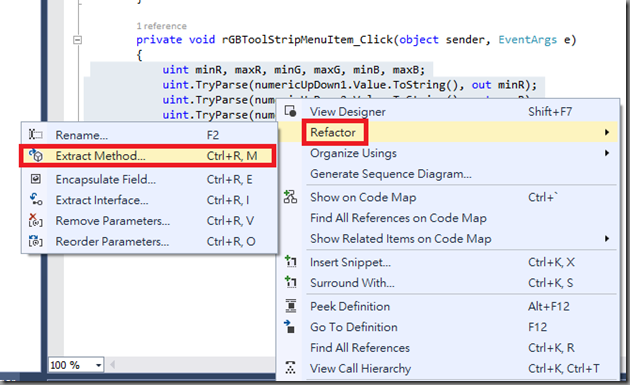Open the Refactor submenu item
Image resolution: width=630 pixels, height=385 pixels.
point(448,132)
